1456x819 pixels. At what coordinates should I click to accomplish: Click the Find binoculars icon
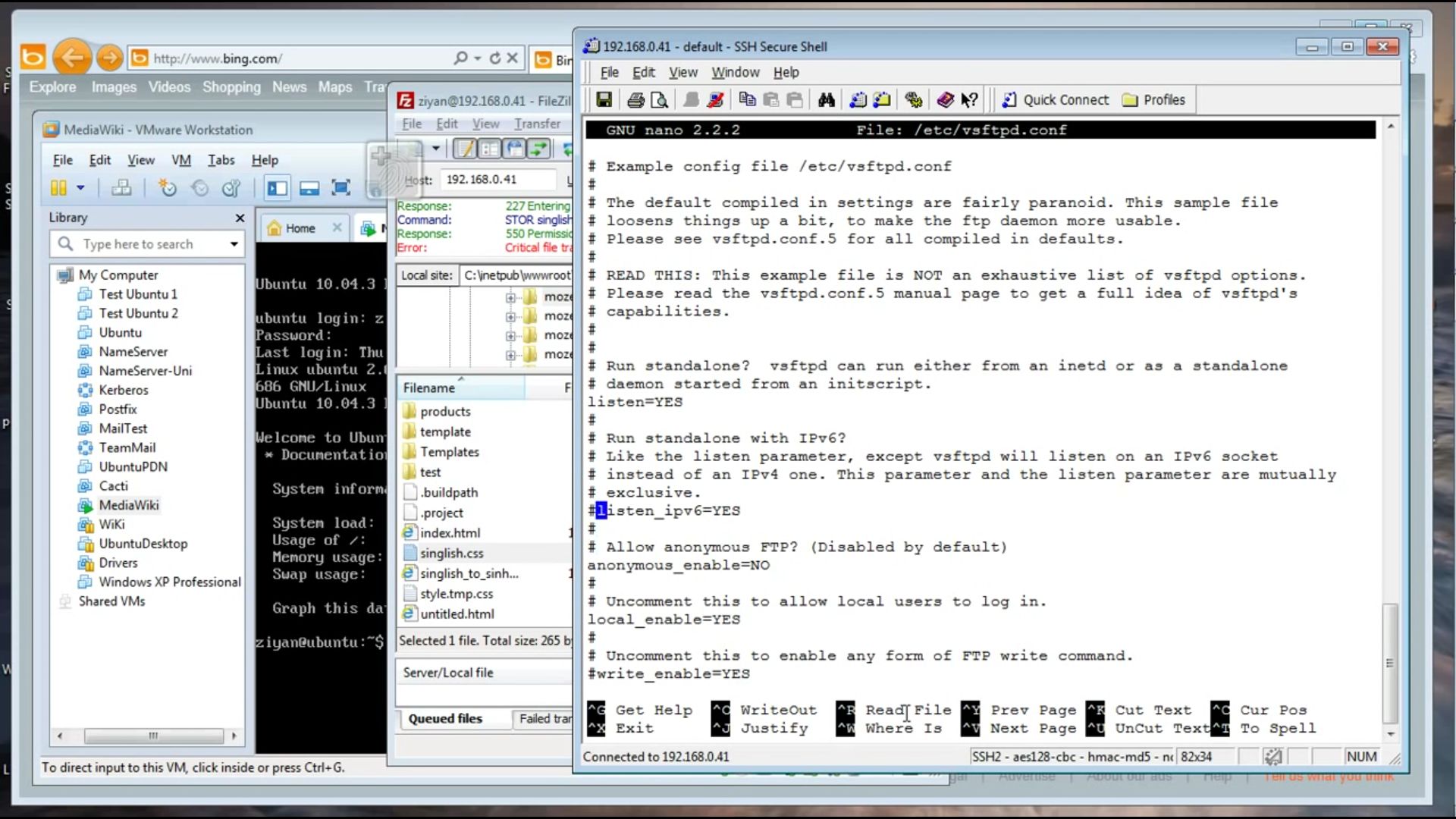827,100
